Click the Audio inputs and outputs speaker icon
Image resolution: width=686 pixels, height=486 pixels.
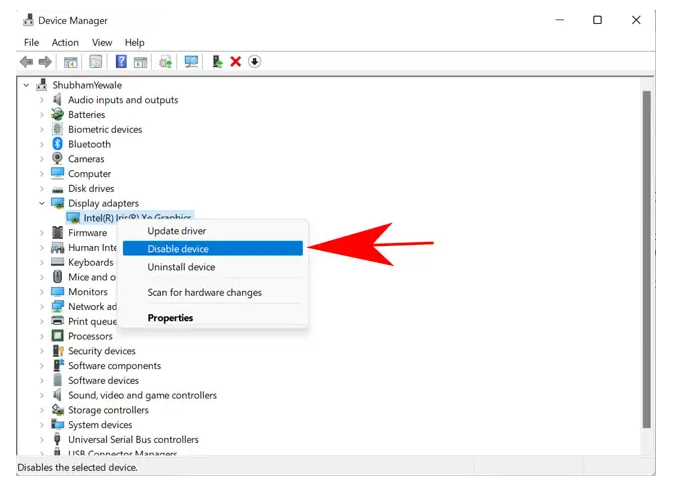tap(57, 100)
